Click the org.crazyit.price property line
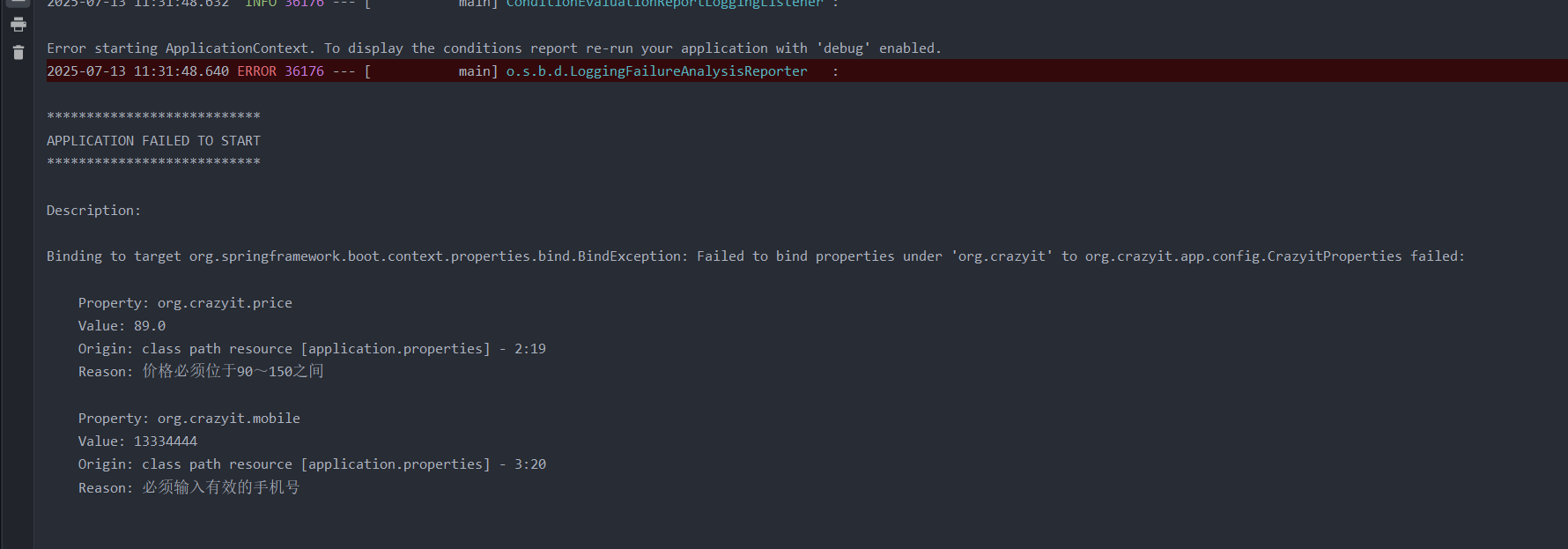This screenshot has width=1568, height=549. 185,303
